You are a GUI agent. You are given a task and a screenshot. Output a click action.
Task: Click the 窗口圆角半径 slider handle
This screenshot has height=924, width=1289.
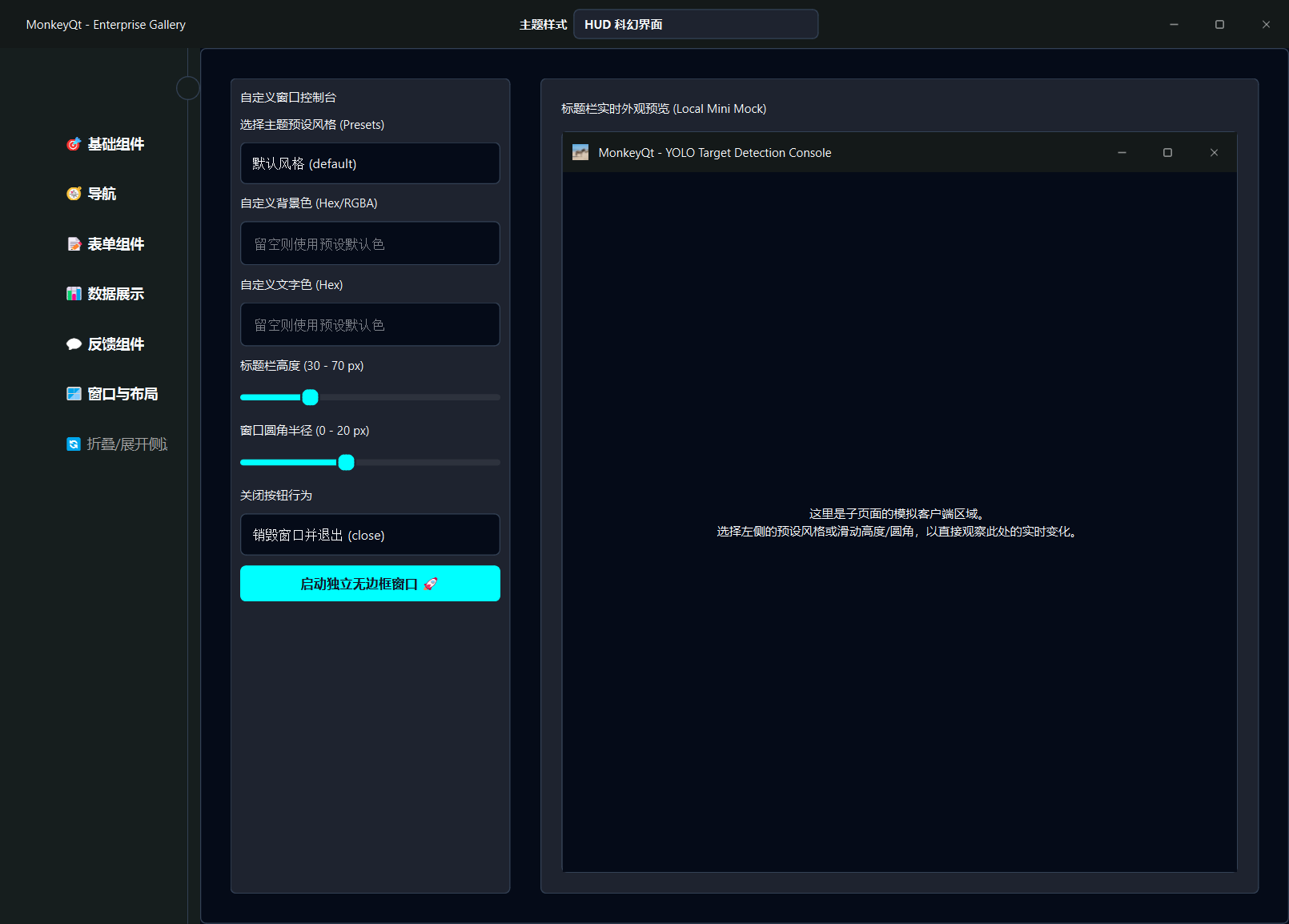click(x=346, y=462)
